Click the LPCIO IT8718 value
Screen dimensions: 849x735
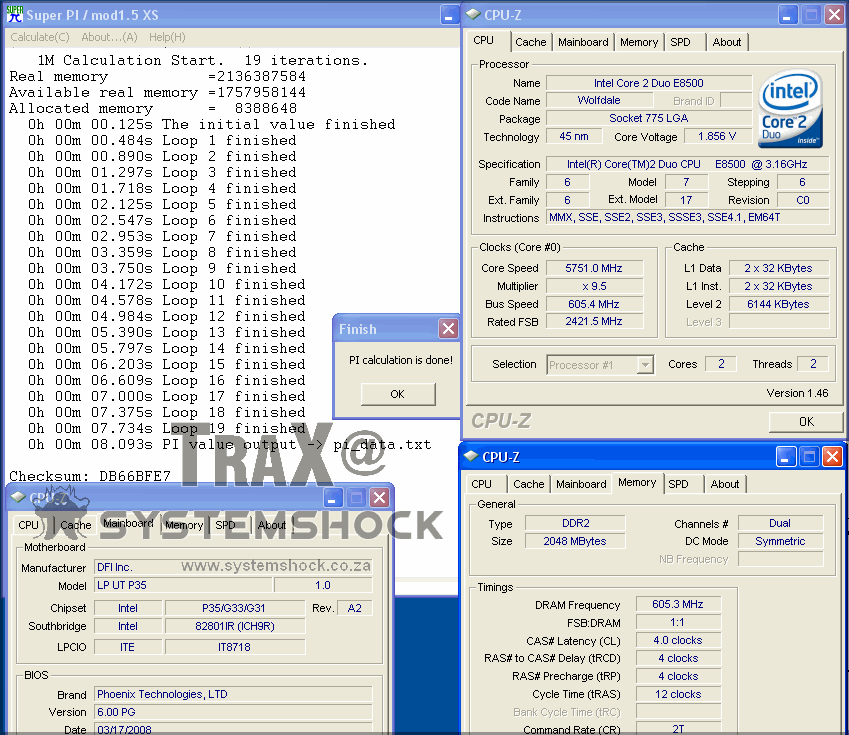coord(234,647)
